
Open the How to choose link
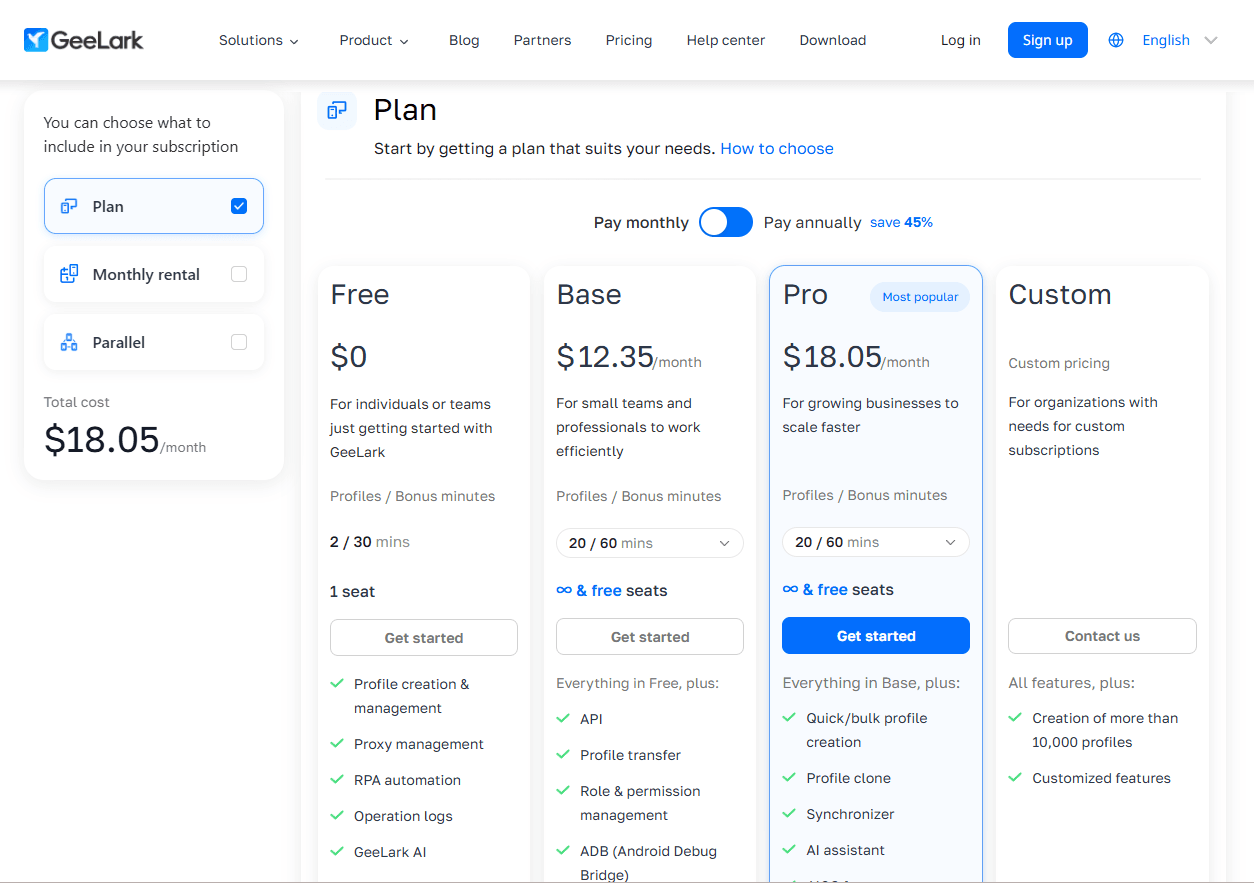[777, 148]
